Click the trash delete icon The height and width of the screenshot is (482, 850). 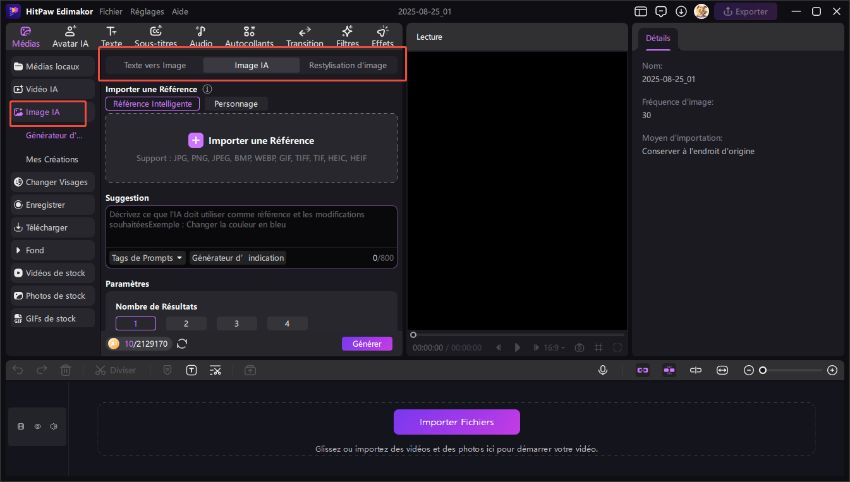pyautogui.click(x=66, y=370)
